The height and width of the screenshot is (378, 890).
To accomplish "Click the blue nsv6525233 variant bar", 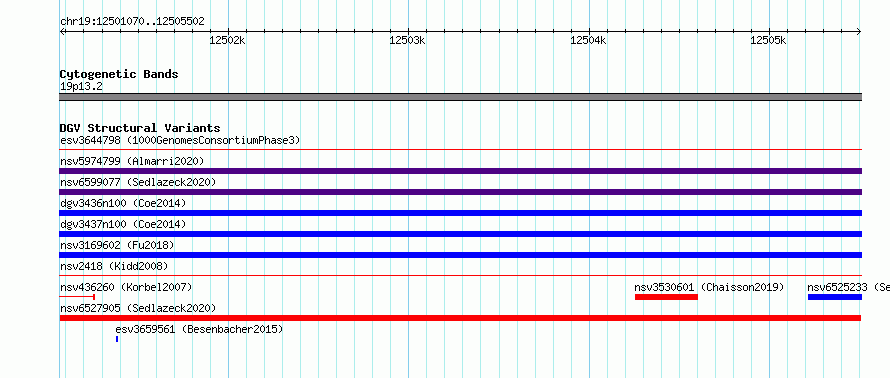I will 835,297.
